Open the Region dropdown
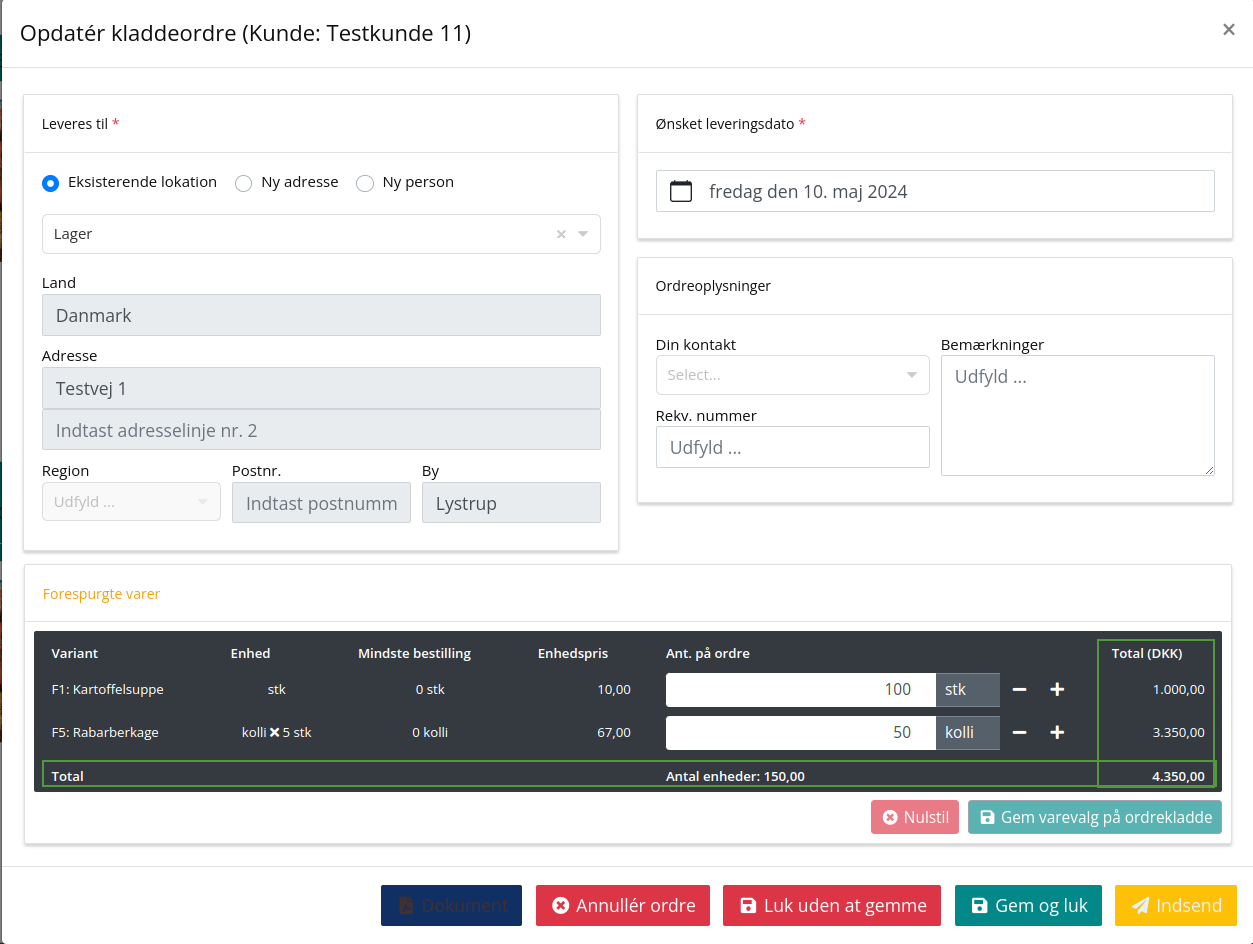Image resolution: width=1253 pixels, height=944 pixels. (131, 502)
